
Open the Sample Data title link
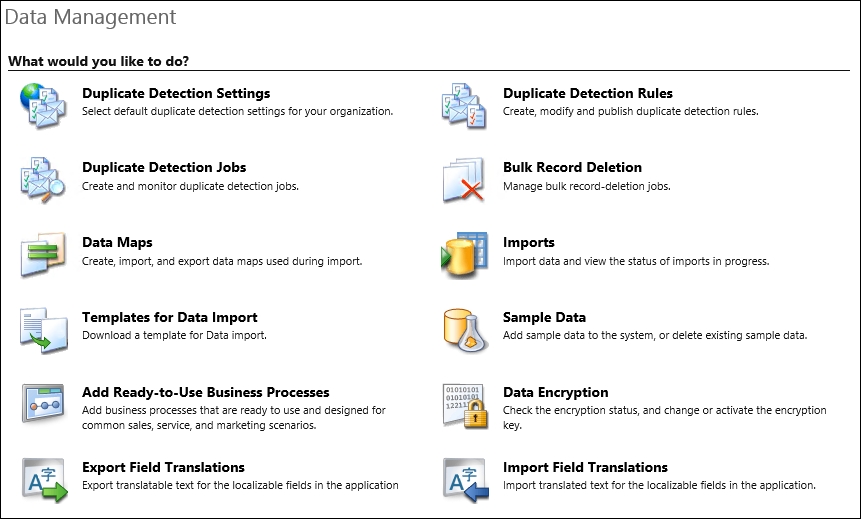pyautogui.click(x=545, y=317)
